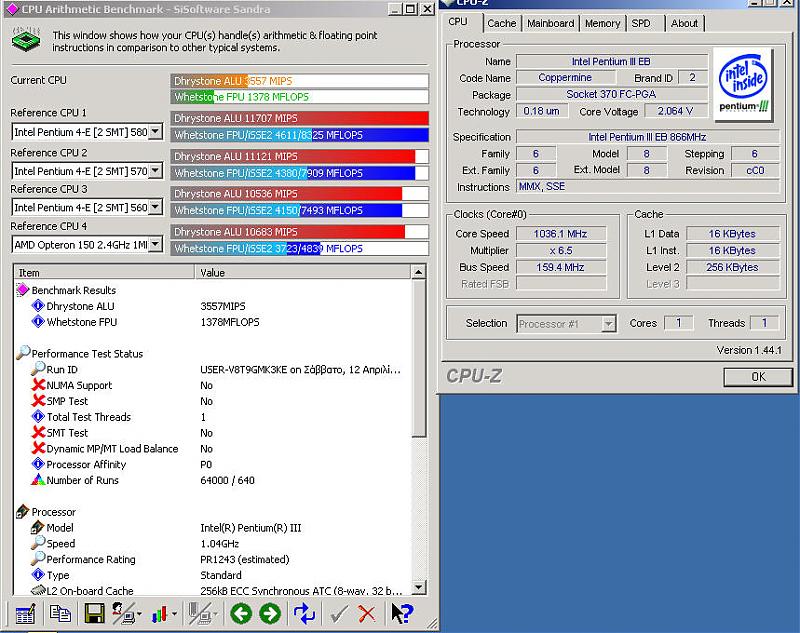Click the red X icon beside SMT Test

(38, 432)
